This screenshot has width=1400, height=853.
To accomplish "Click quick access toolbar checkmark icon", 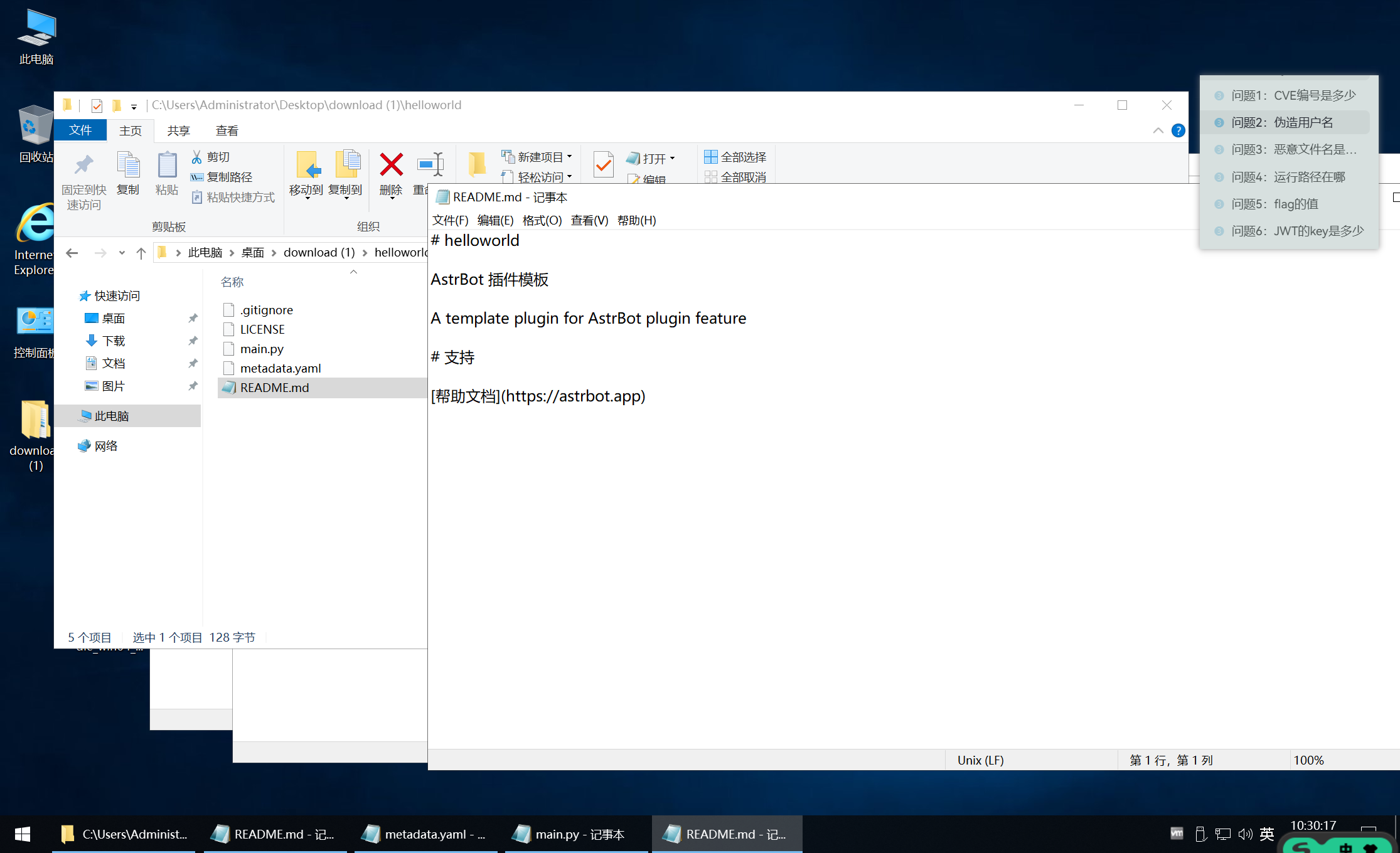I will click(96, 105).
